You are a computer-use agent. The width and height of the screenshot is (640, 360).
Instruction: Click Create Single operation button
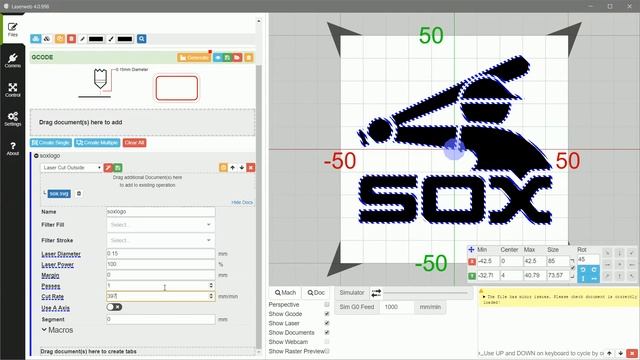coord(51,143)
